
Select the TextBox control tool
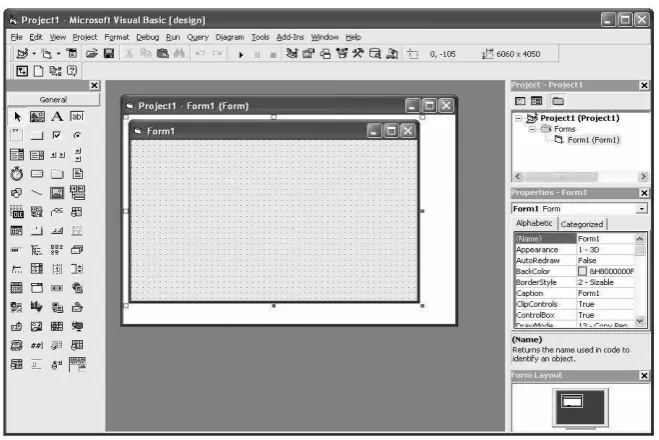pos(77,116)
